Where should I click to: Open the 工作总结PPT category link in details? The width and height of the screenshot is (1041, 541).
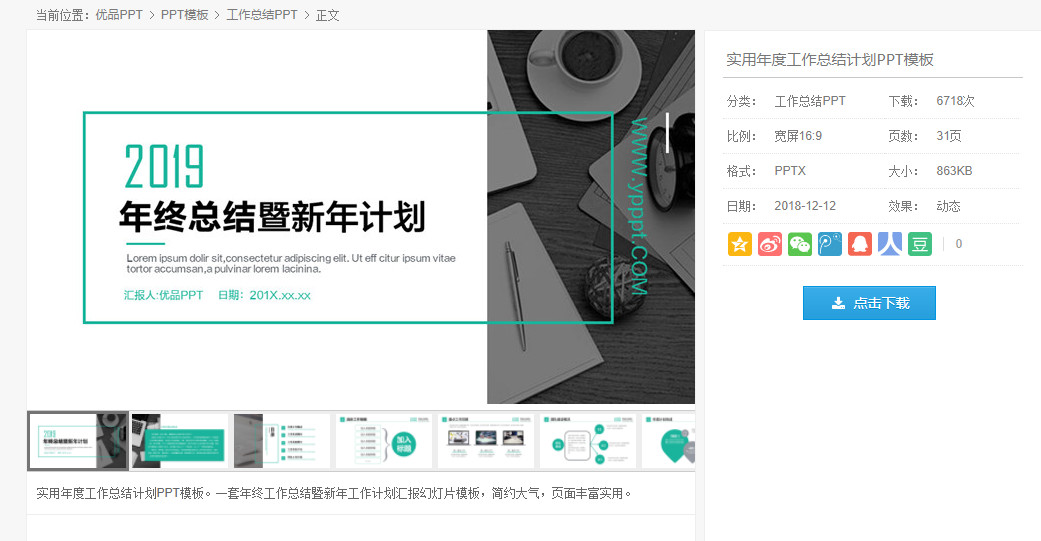point(810,101)
